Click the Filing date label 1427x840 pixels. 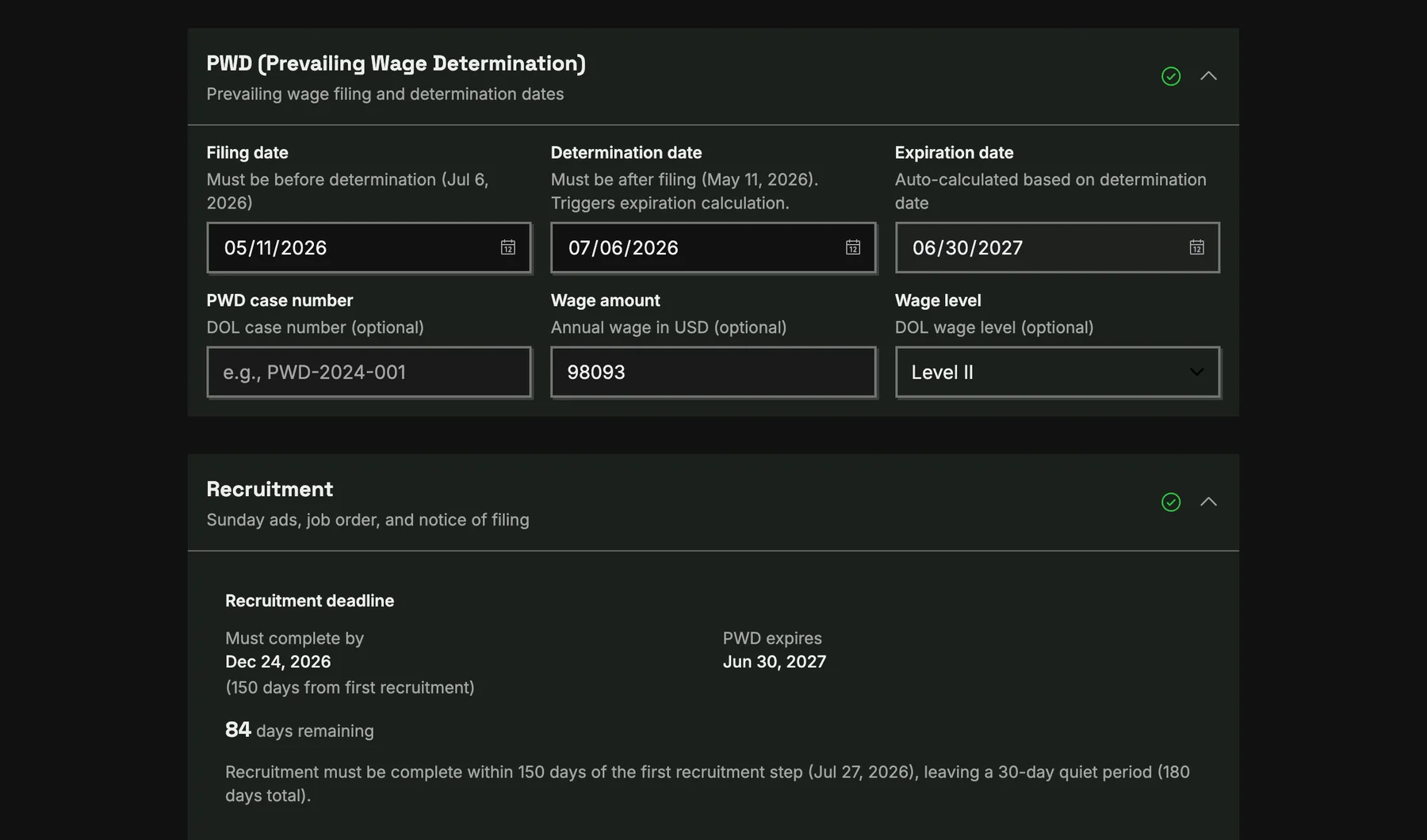(x=247, y=152)
